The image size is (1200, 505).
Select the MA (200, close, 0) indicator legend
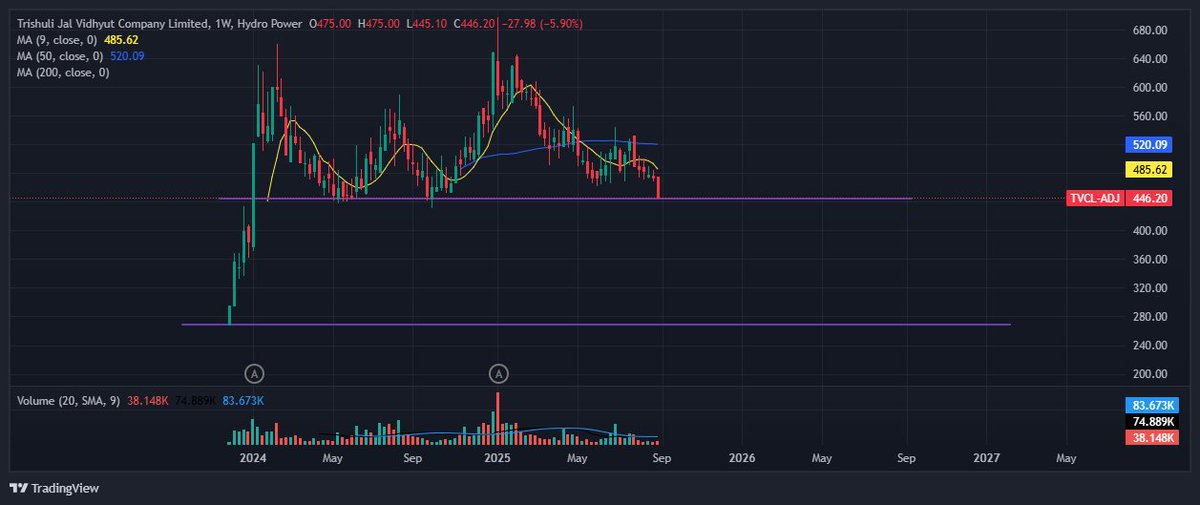coord(63,72)
